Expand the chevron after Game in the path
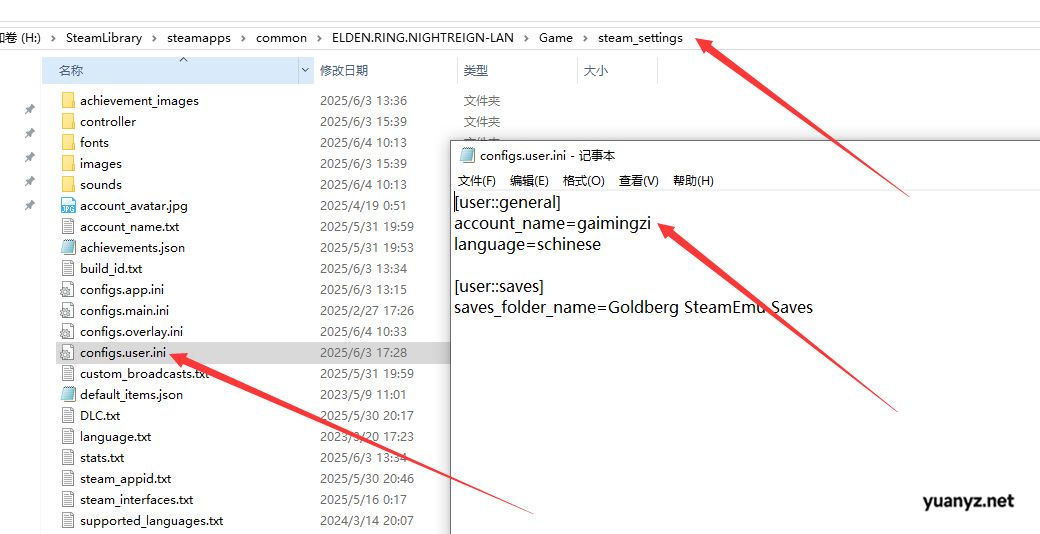The width and height of the screenshot is (1040, 534). 586,38
